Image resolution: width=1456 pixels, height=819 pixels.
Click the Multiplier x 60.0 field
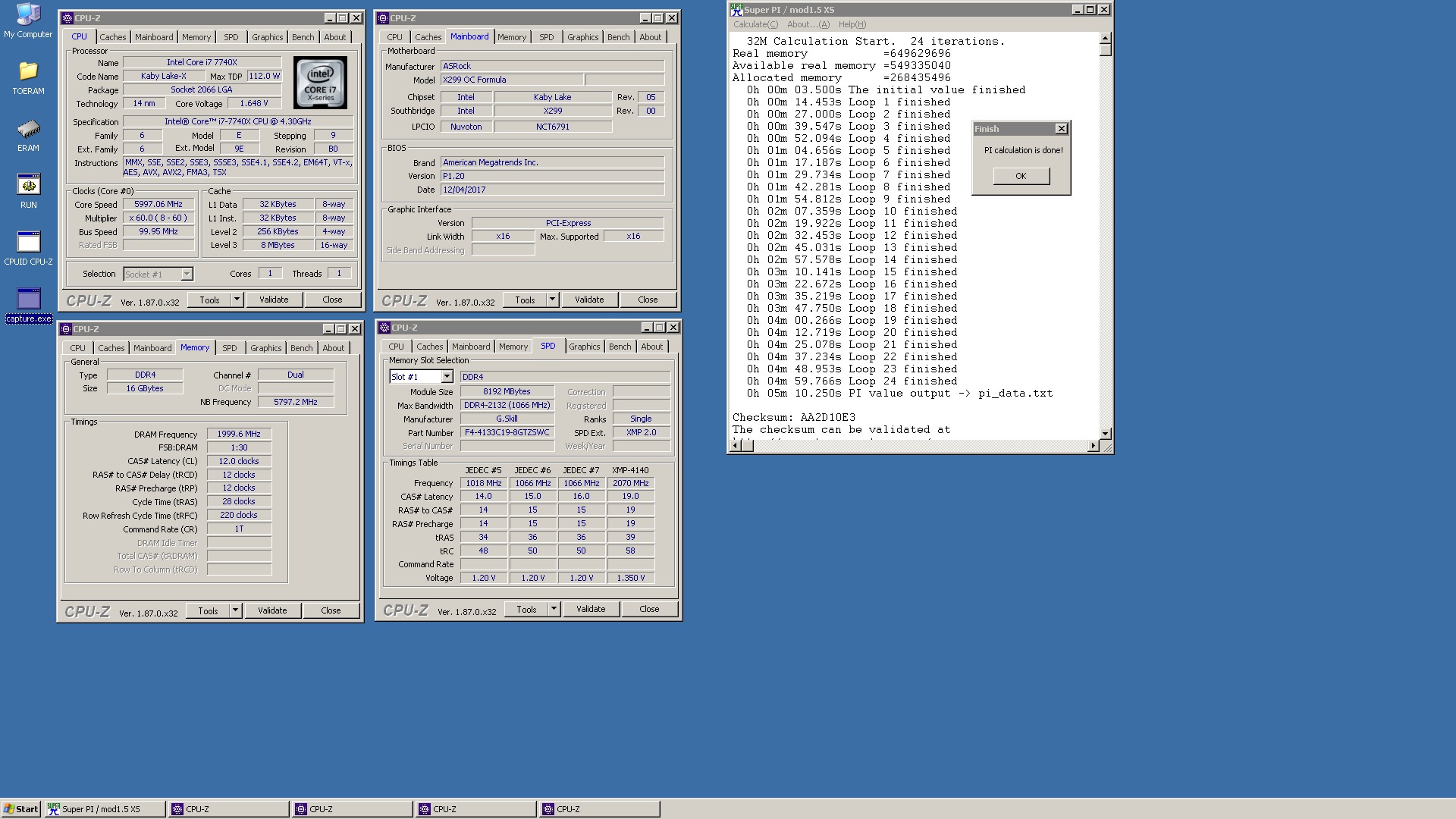coord(158,218)
